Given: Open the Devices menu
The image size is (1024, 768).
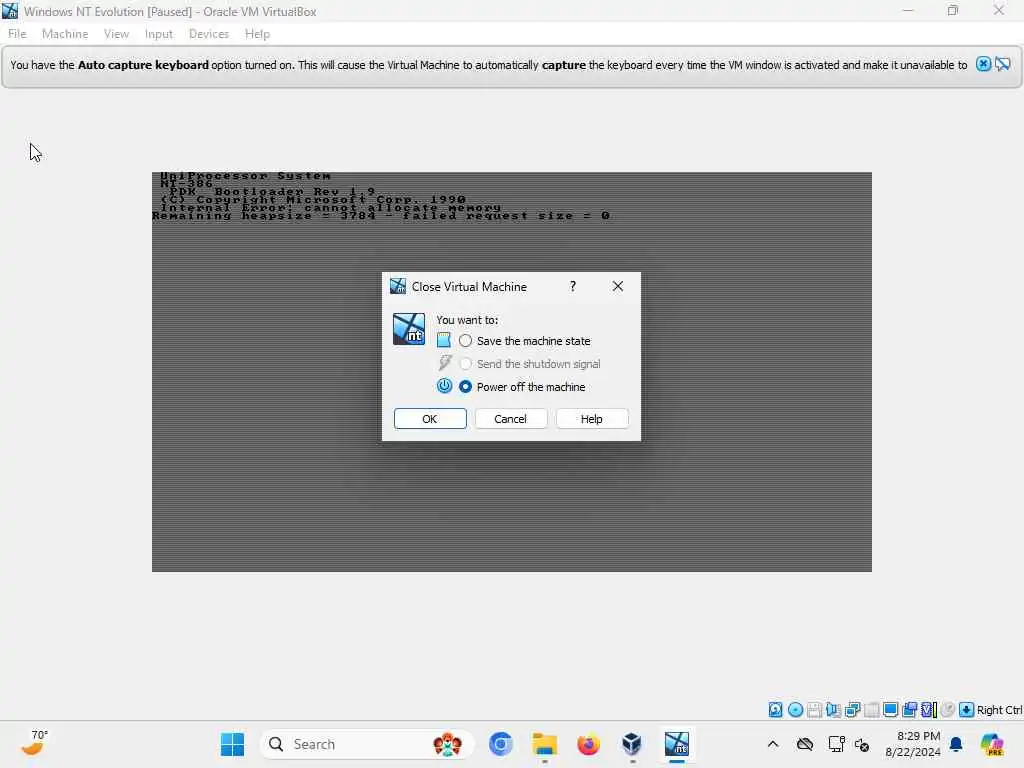Looking at the screenshot, I should click(x=209, y=34).
